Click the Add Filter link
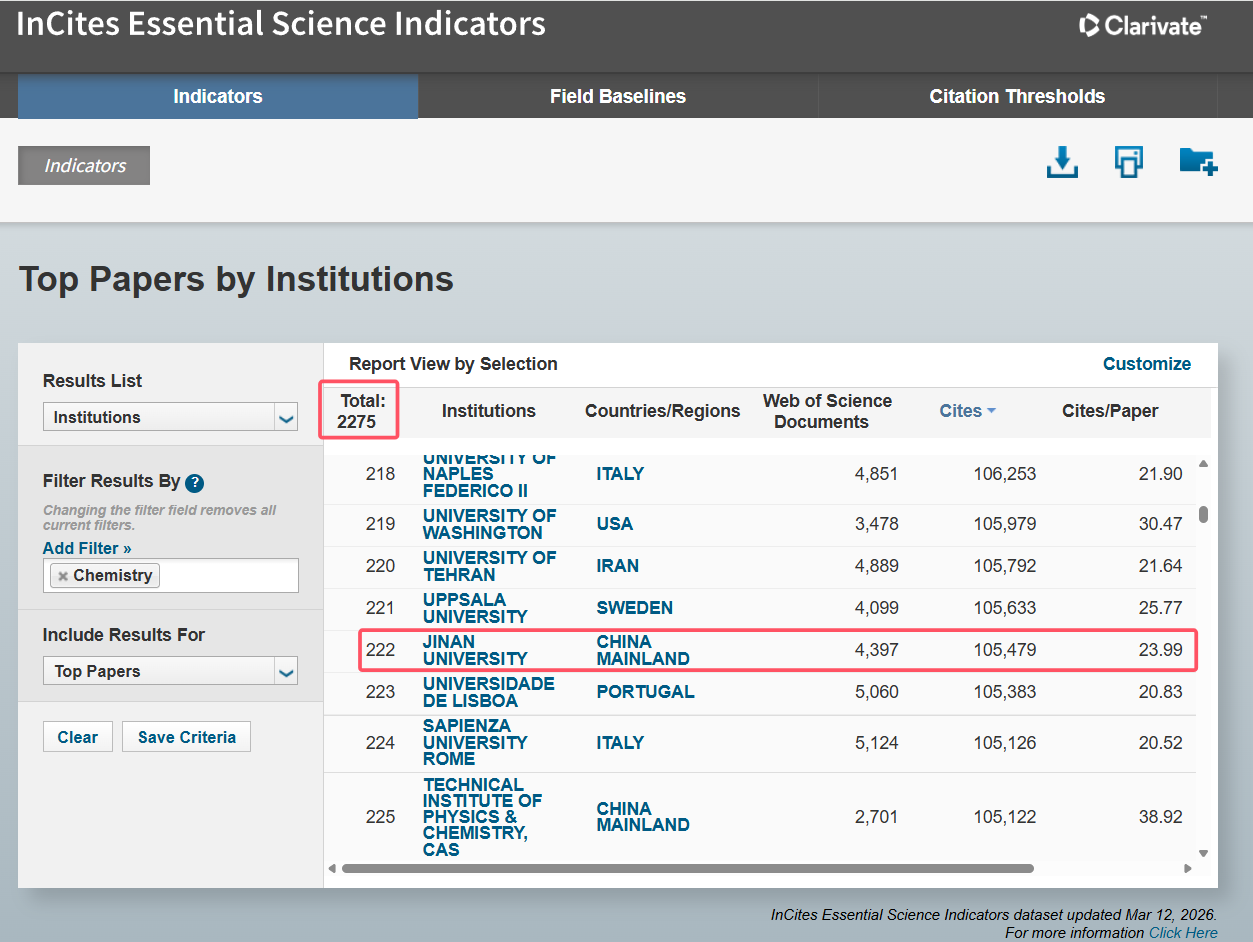Image resolution: width=1253 pixels, height=942 pixels. pyautogui.click(x=87, y=548)
